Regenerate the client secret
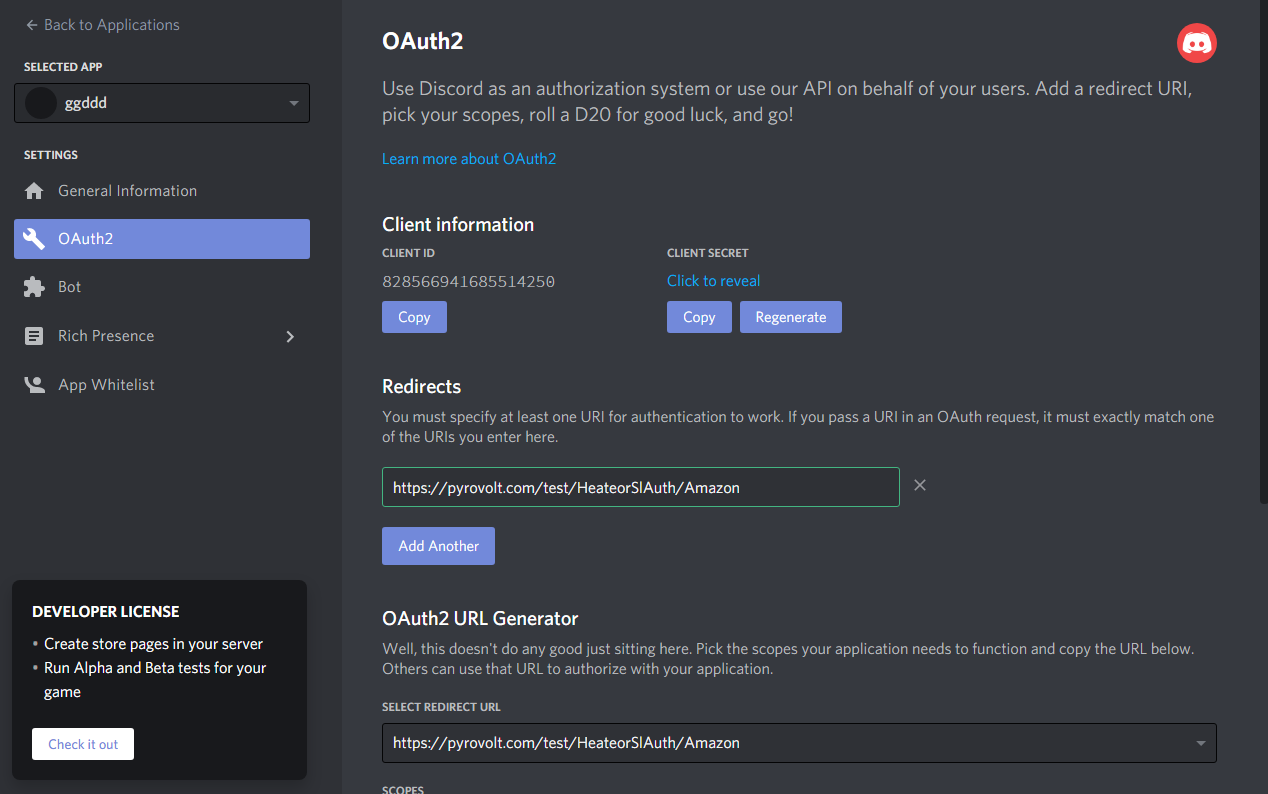This screenshot has height=794, width=1268. point(790,317)
